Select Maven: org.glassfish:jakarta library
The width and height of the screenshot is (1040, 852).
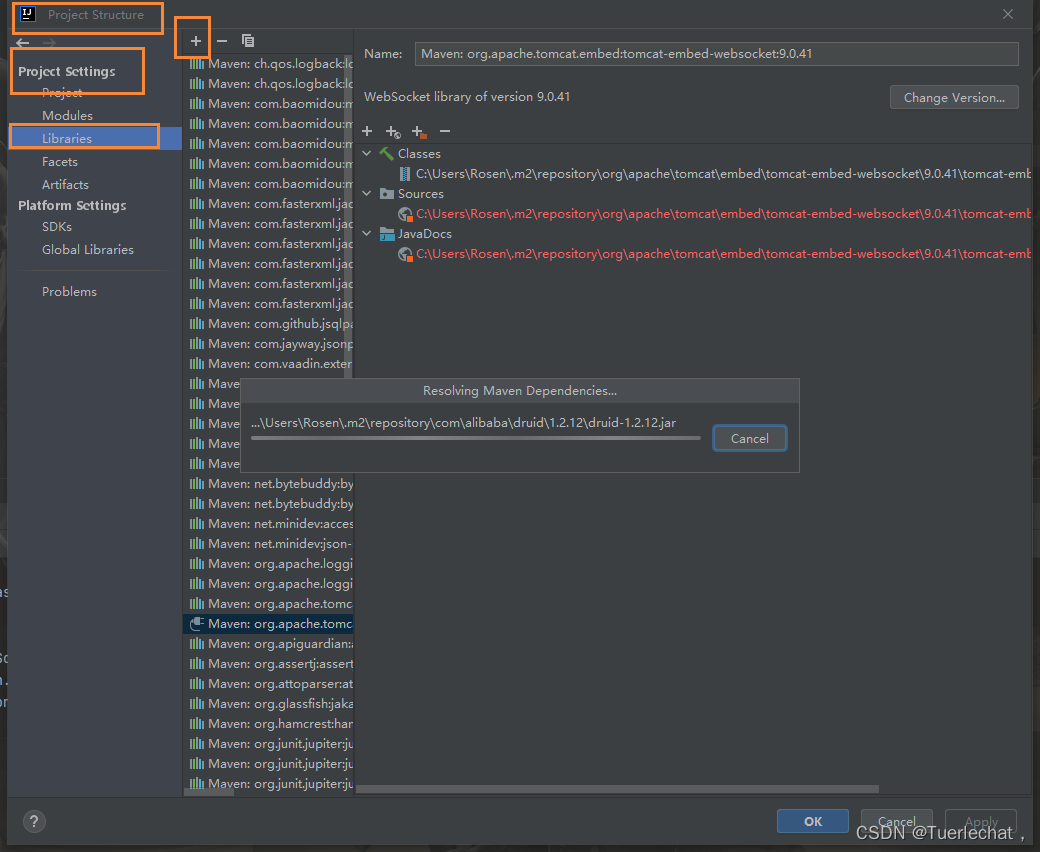269,703
